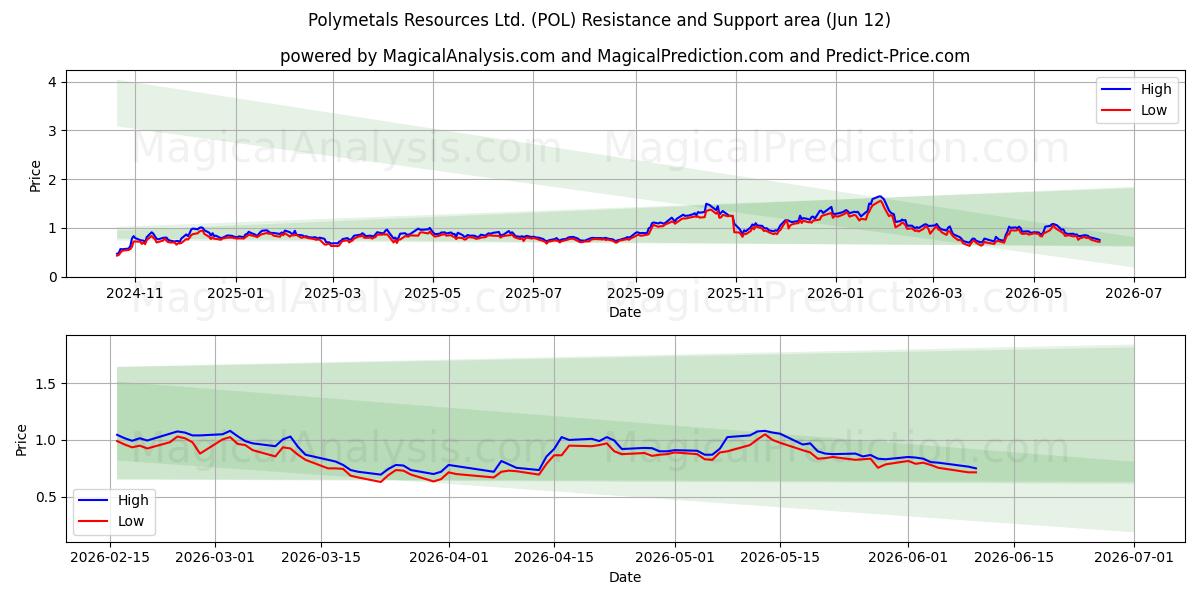1200x600 pixels.
Task: Click top chart x-axis label '2026-07'
Action: [1134, 294]
